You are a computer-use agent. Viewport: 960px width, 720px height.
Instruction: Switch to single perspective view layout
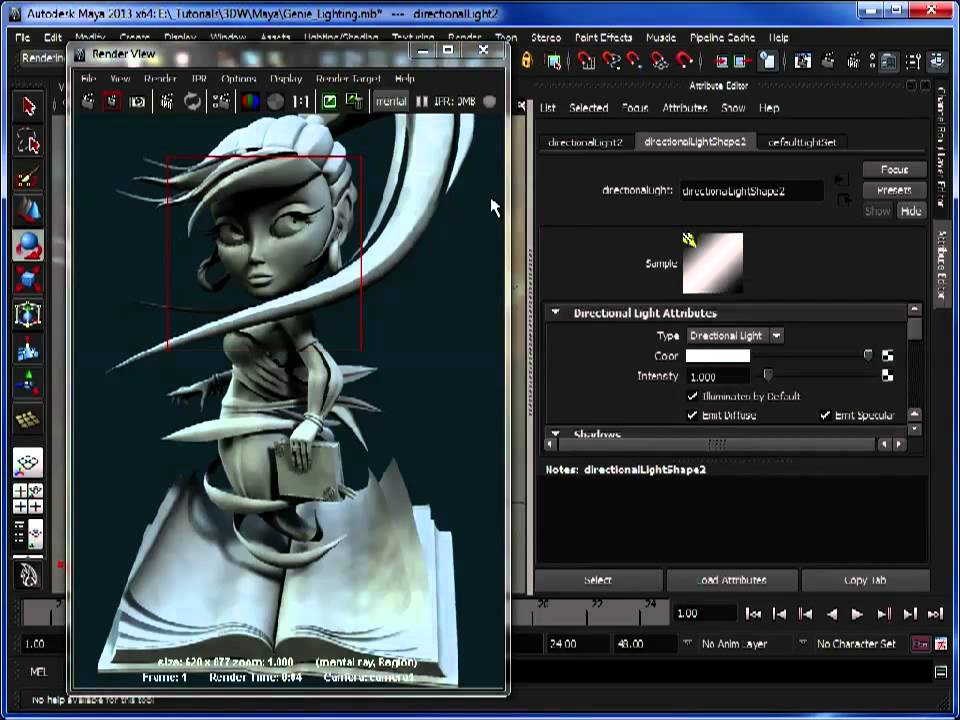click(x=28, y=463)
